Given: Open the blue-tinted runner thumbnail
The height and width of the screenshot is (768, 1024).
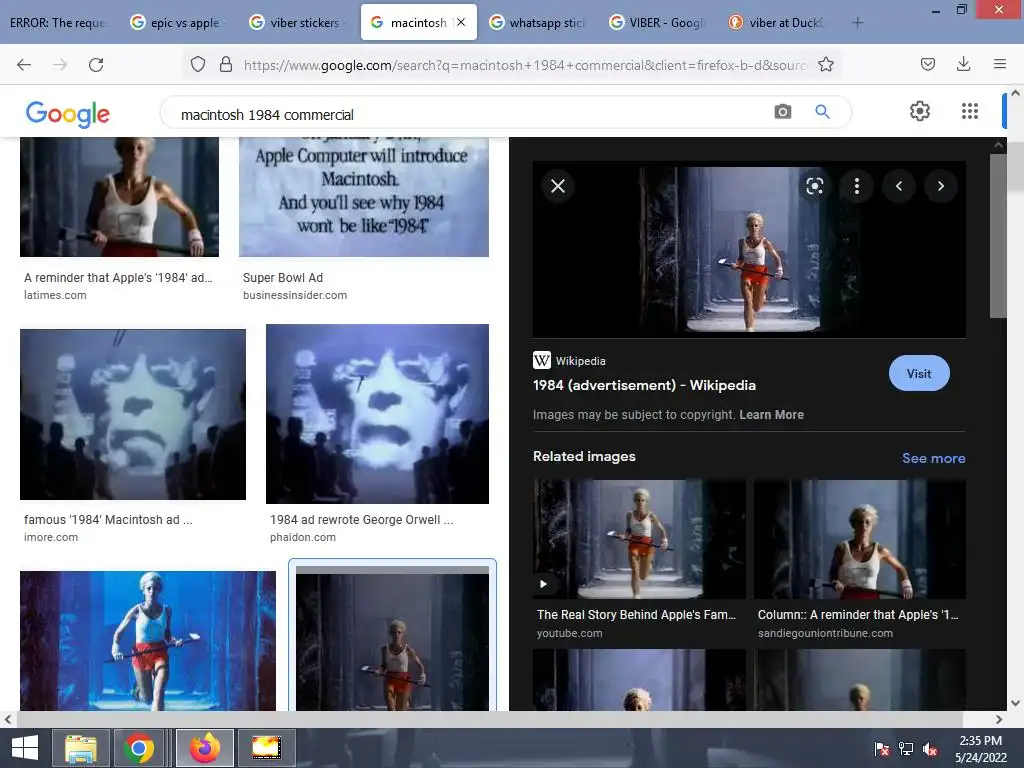Looking at the screenshot, I should coord(148,641).
